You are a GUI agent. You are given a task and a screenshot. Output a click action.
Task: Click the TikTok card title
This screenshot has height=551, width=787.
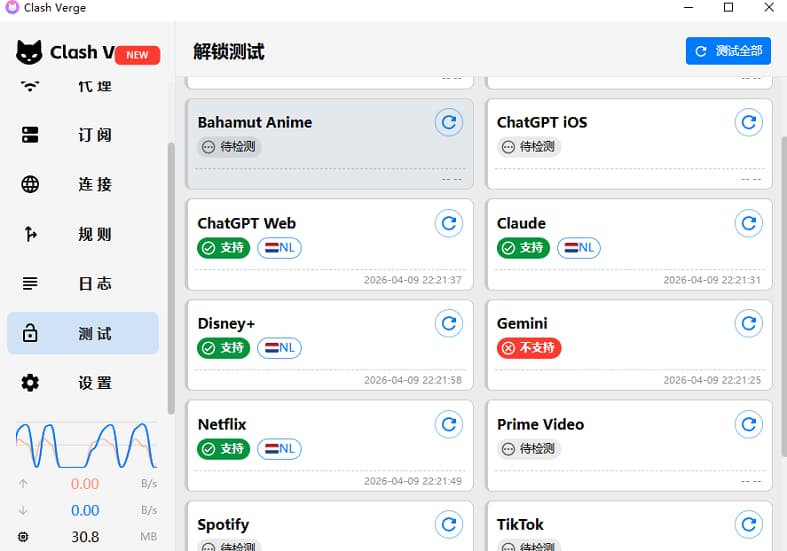pos(520,524)
